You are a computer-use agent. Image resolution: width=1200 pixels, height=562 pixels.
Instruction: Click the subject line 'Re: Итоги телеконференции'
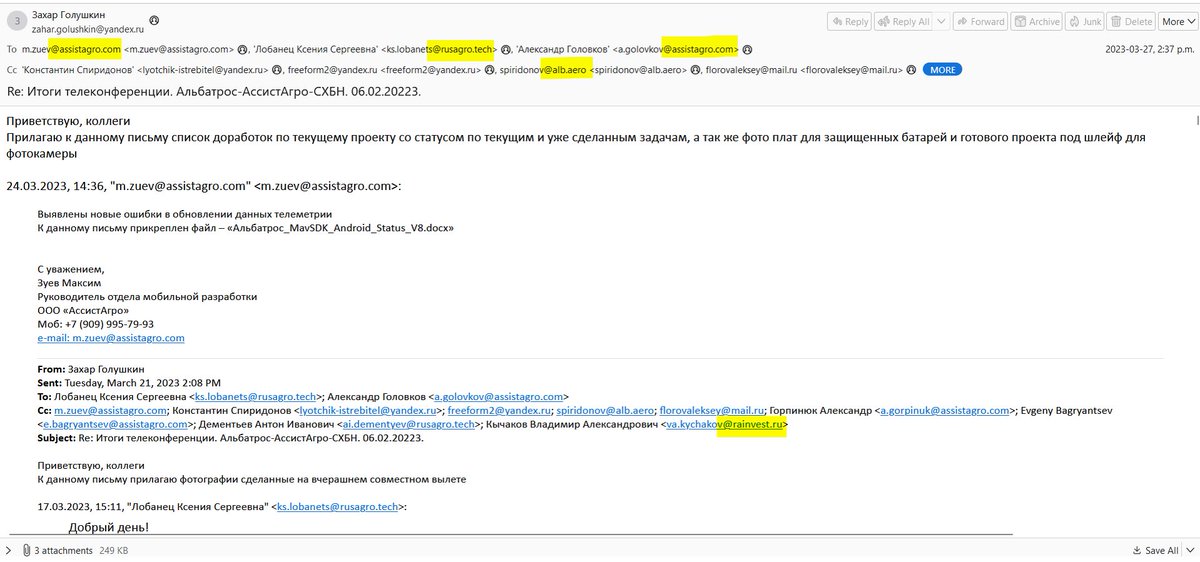click(x=214, y=91)
